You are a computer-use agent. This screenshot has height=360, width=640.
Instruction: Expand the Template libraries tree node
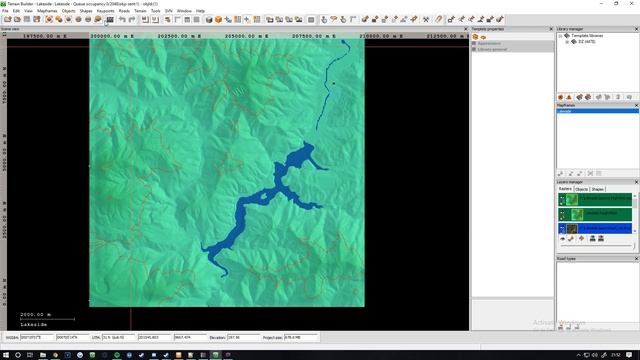pos(560,36)
